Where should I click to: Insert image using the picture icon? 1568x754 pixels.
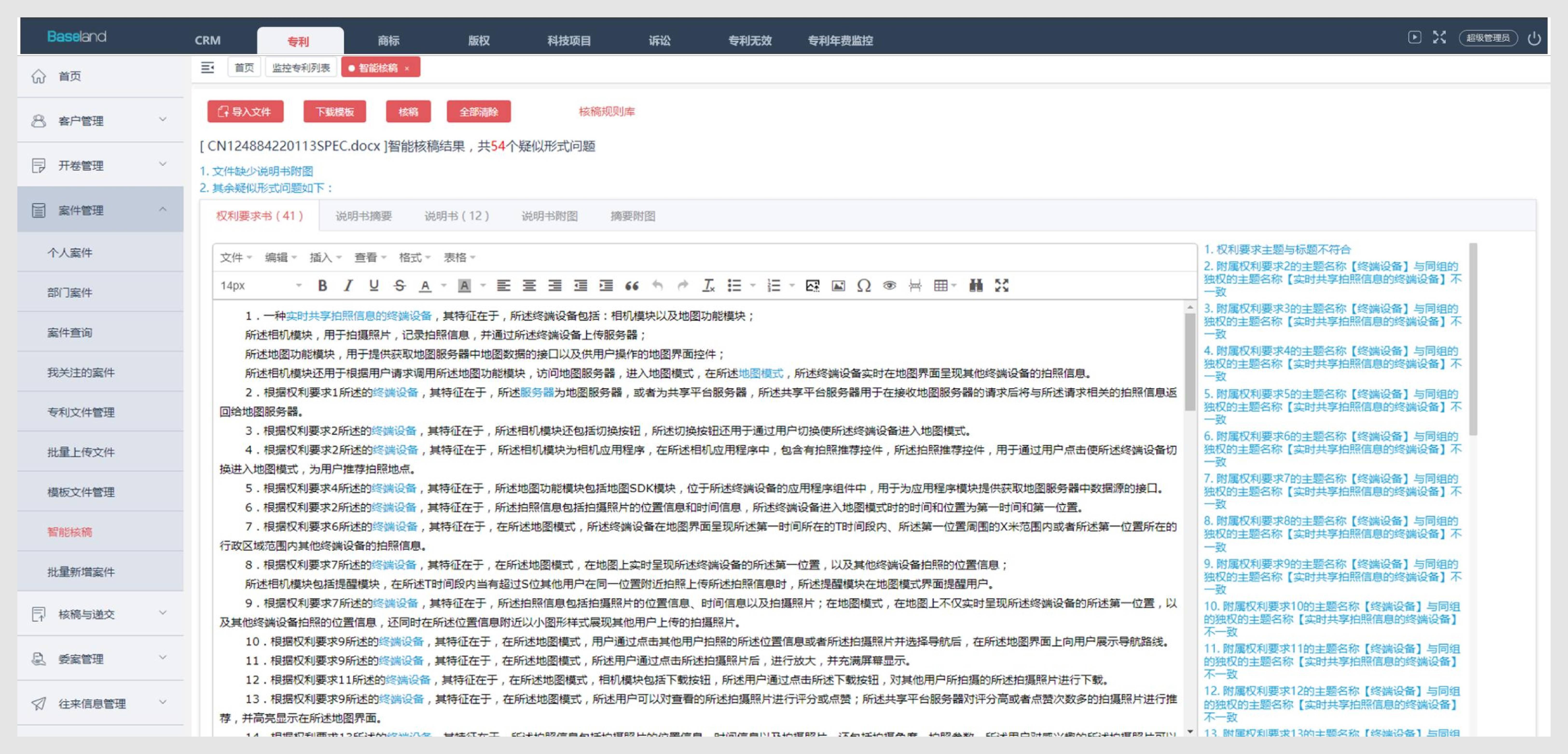pos(838,285)
